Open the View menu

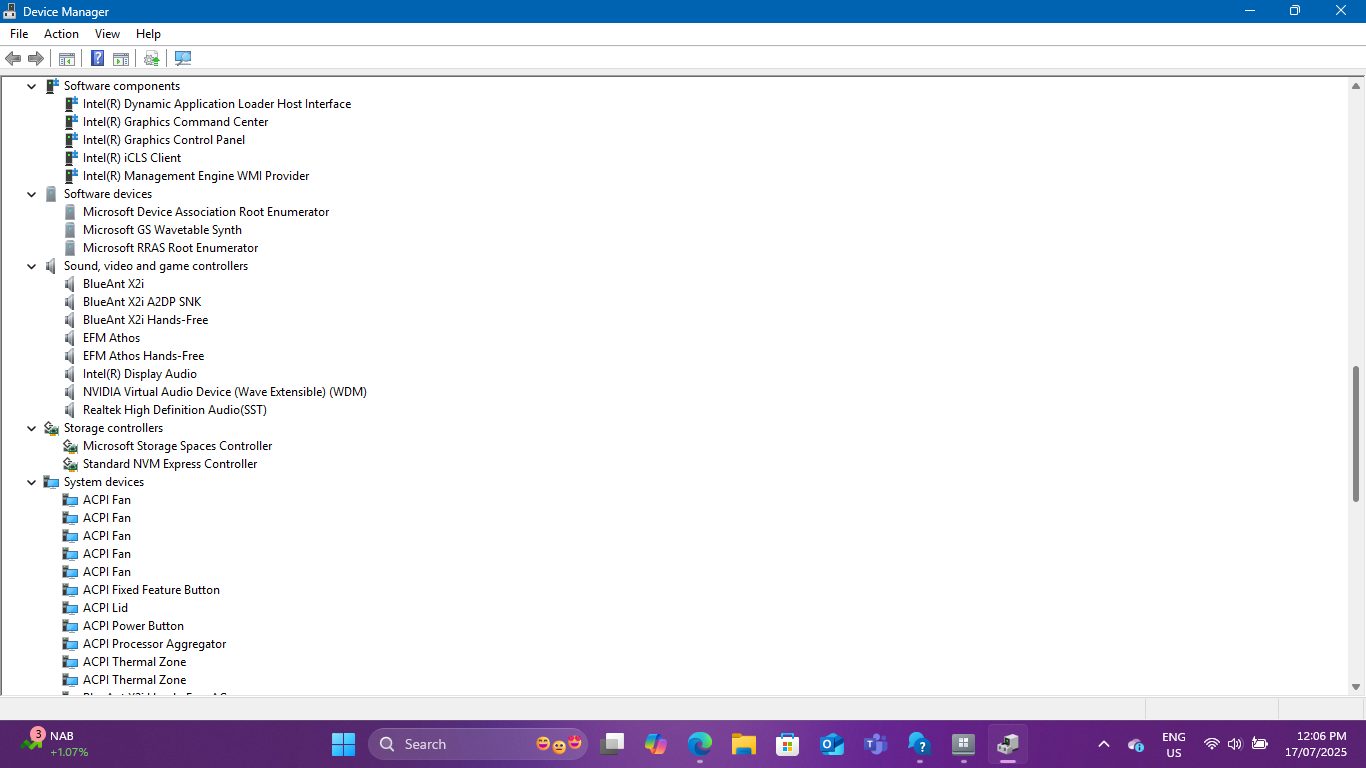click(x=107, y=34)
